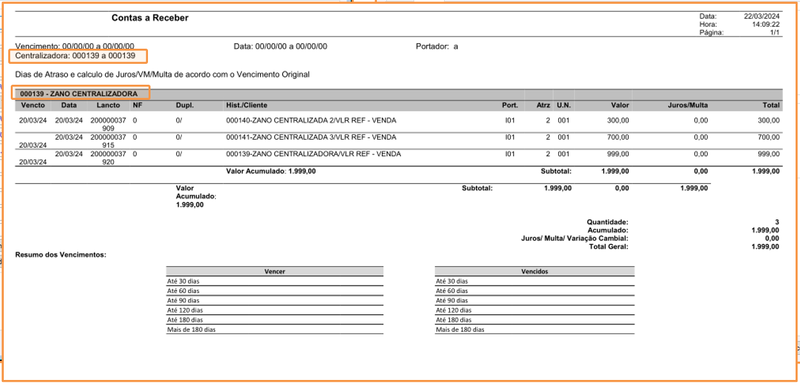Click the "Dupl." column header
This screenshot has width=800, height=385.
click(184, 106)
